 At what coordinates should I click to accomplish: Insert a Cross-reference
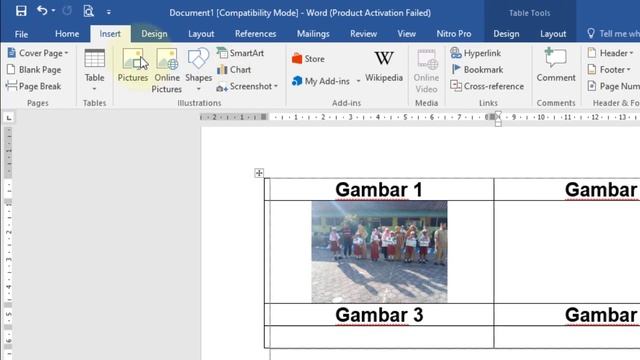(x=487, y=87)
